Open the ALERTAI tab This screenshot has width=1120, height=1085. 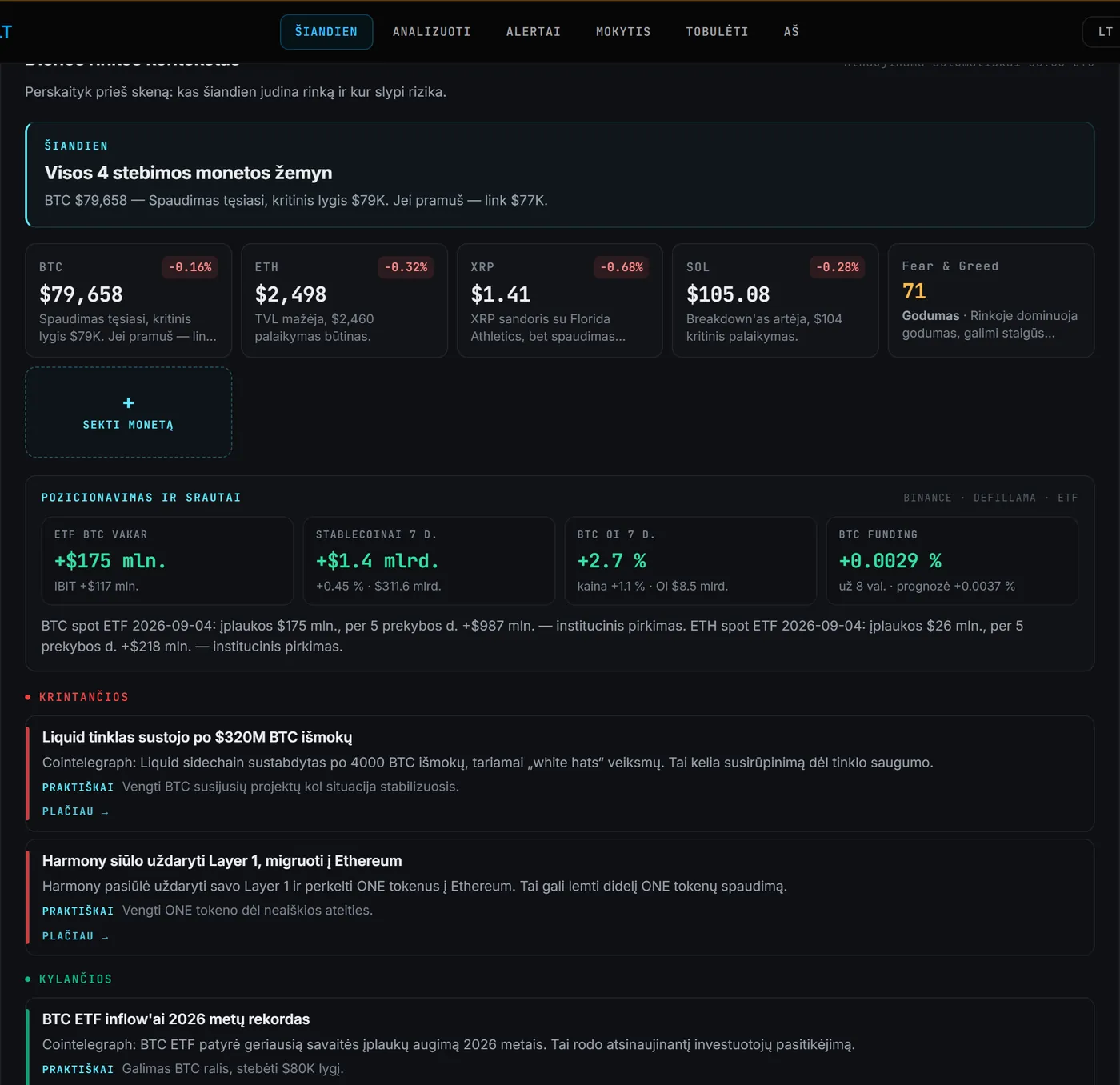click(534, 32)
